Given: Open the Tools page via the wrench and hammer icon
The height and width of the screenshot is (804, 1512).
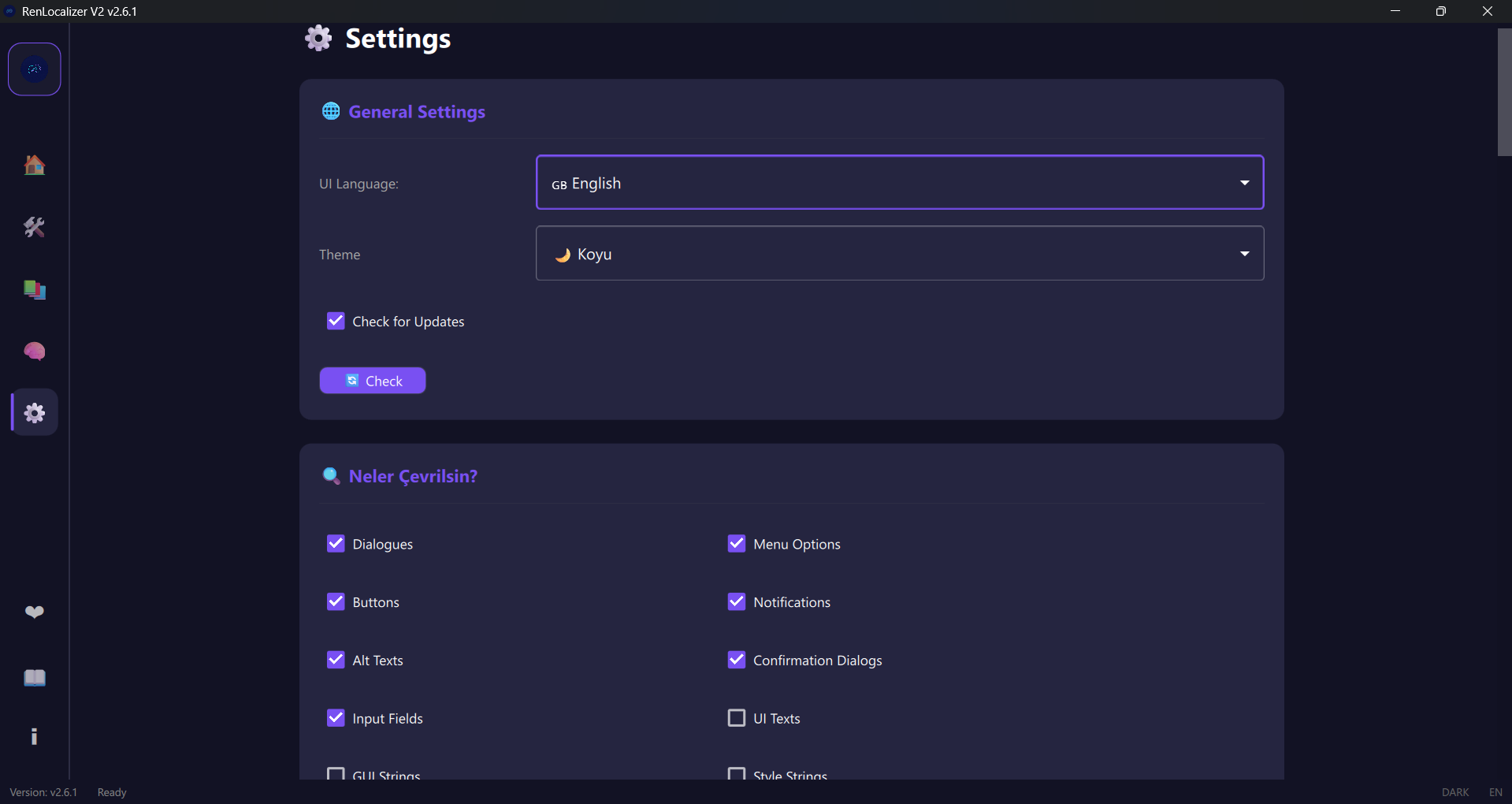Looking at the screenshot, I should [35, 227].
